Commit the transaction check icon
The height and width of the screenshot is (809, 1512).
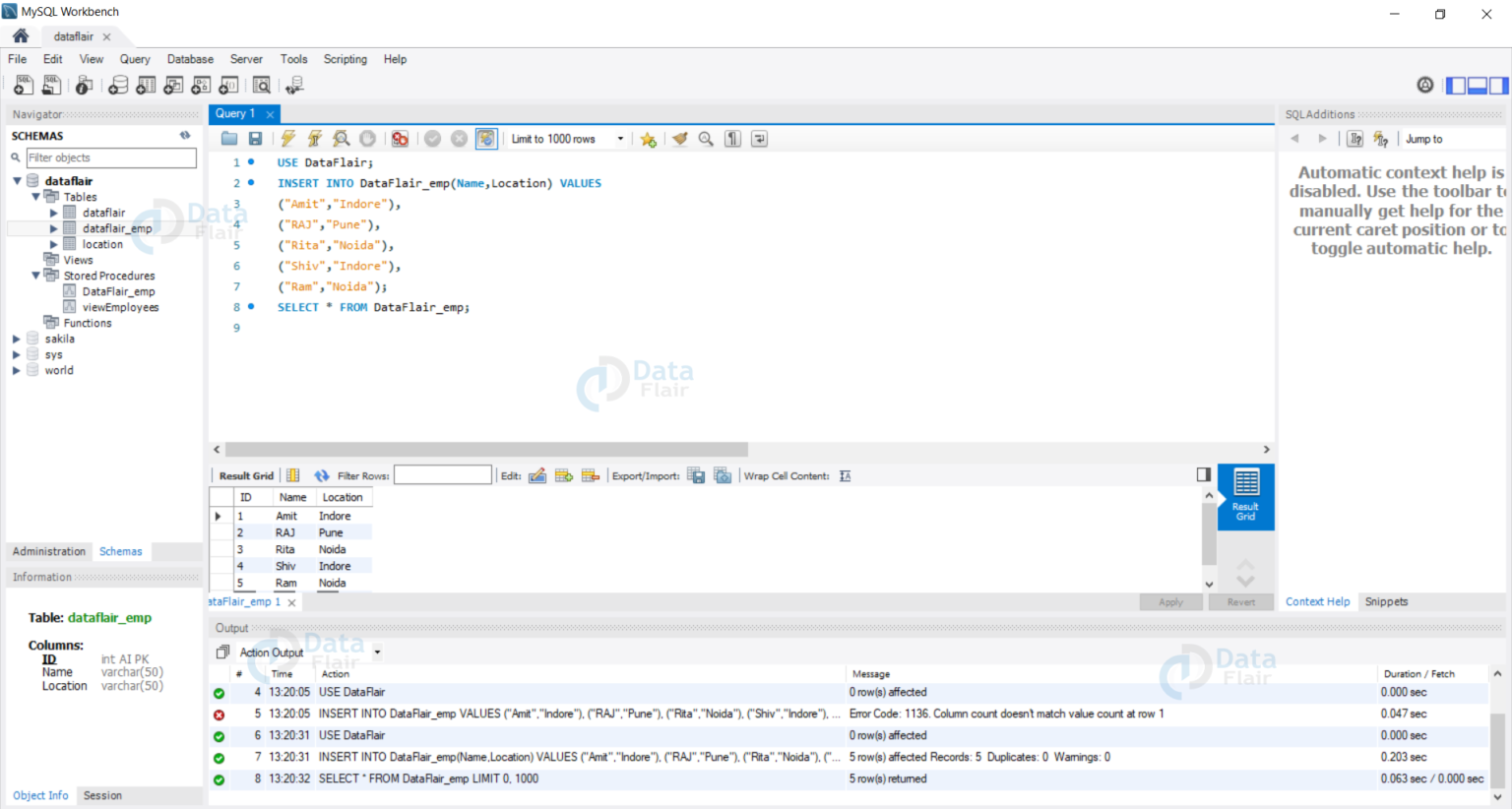[432, 139]
